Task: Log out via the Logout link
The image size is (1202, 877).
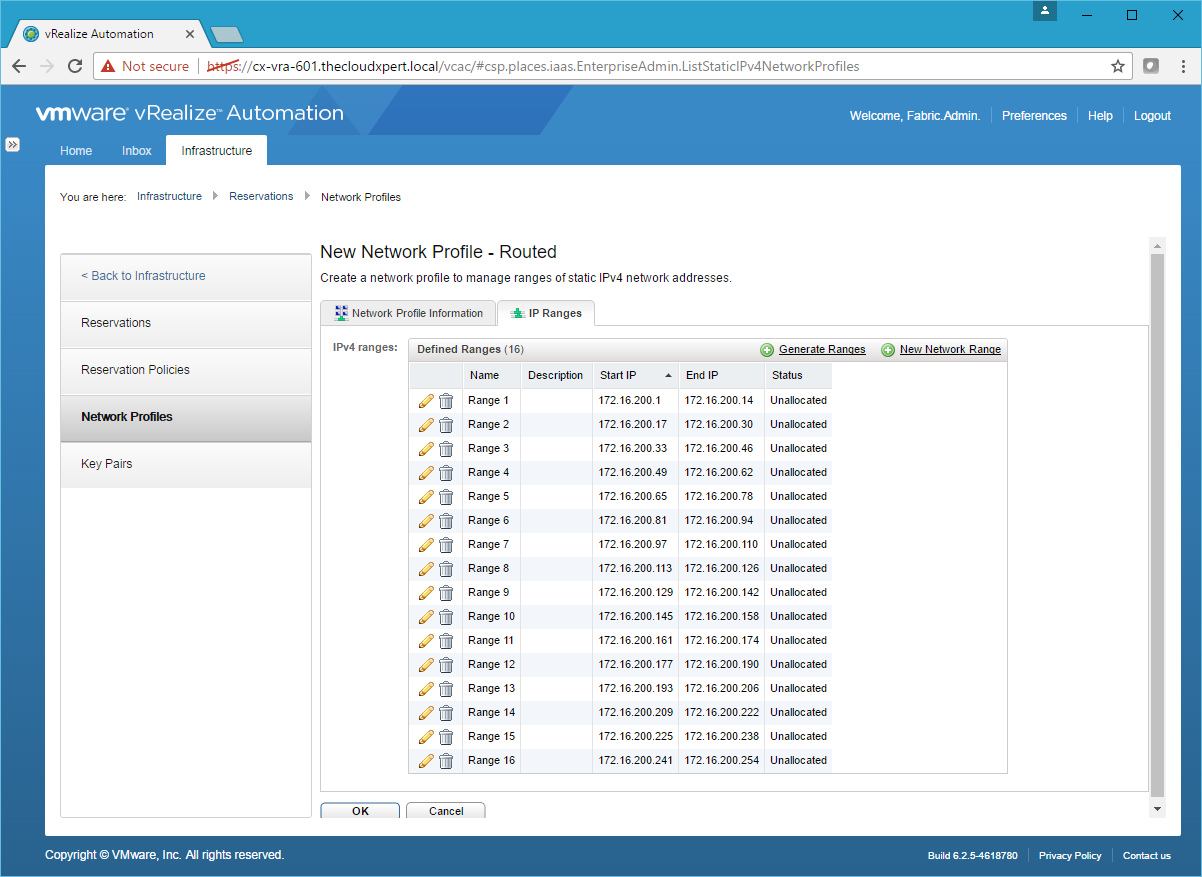Action: point(1152,116)
